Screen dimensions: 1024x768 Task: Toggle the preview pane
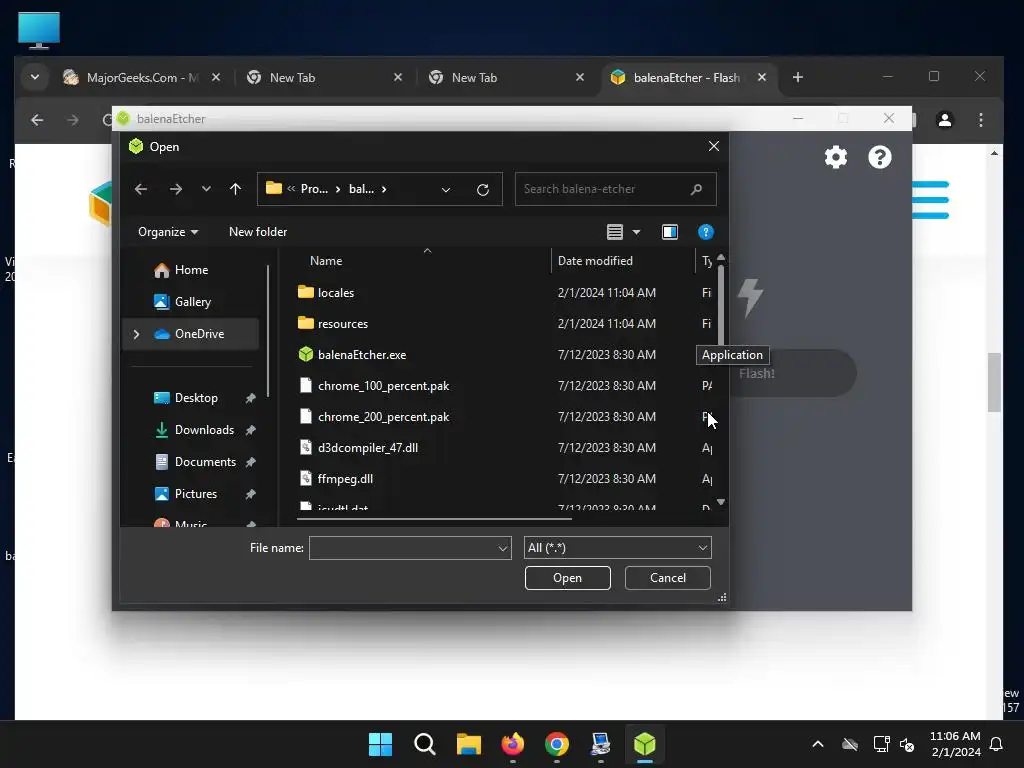click(x=669, y=232)
